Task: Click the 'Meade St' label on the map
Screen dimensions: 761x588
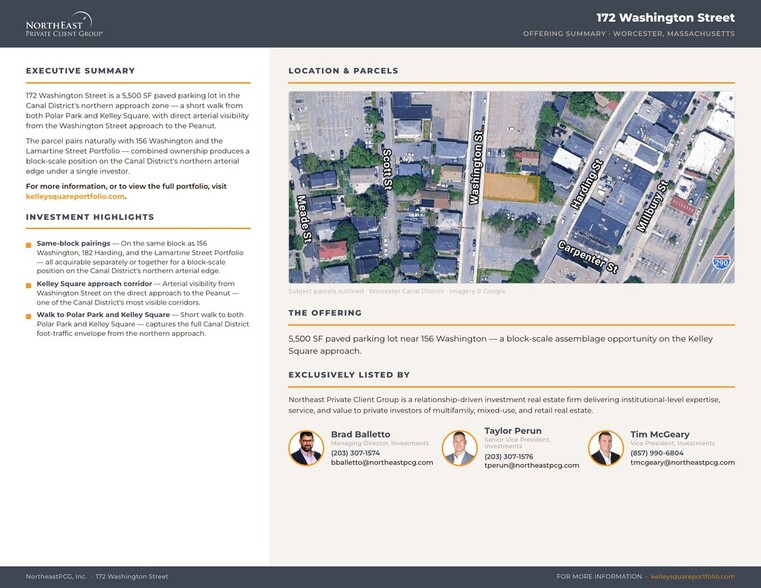Action: click(x=304, y=218)
